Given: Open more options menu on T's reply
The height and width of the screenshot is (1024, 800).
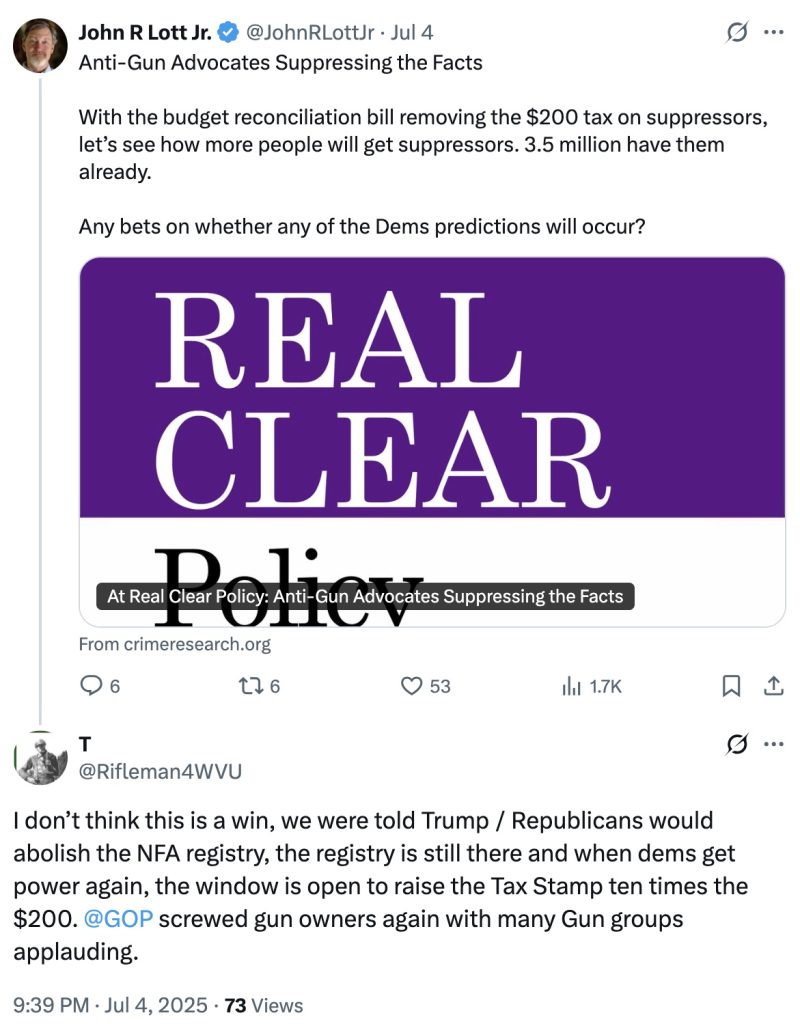Looking at the screenshot, I should [773, 744].
